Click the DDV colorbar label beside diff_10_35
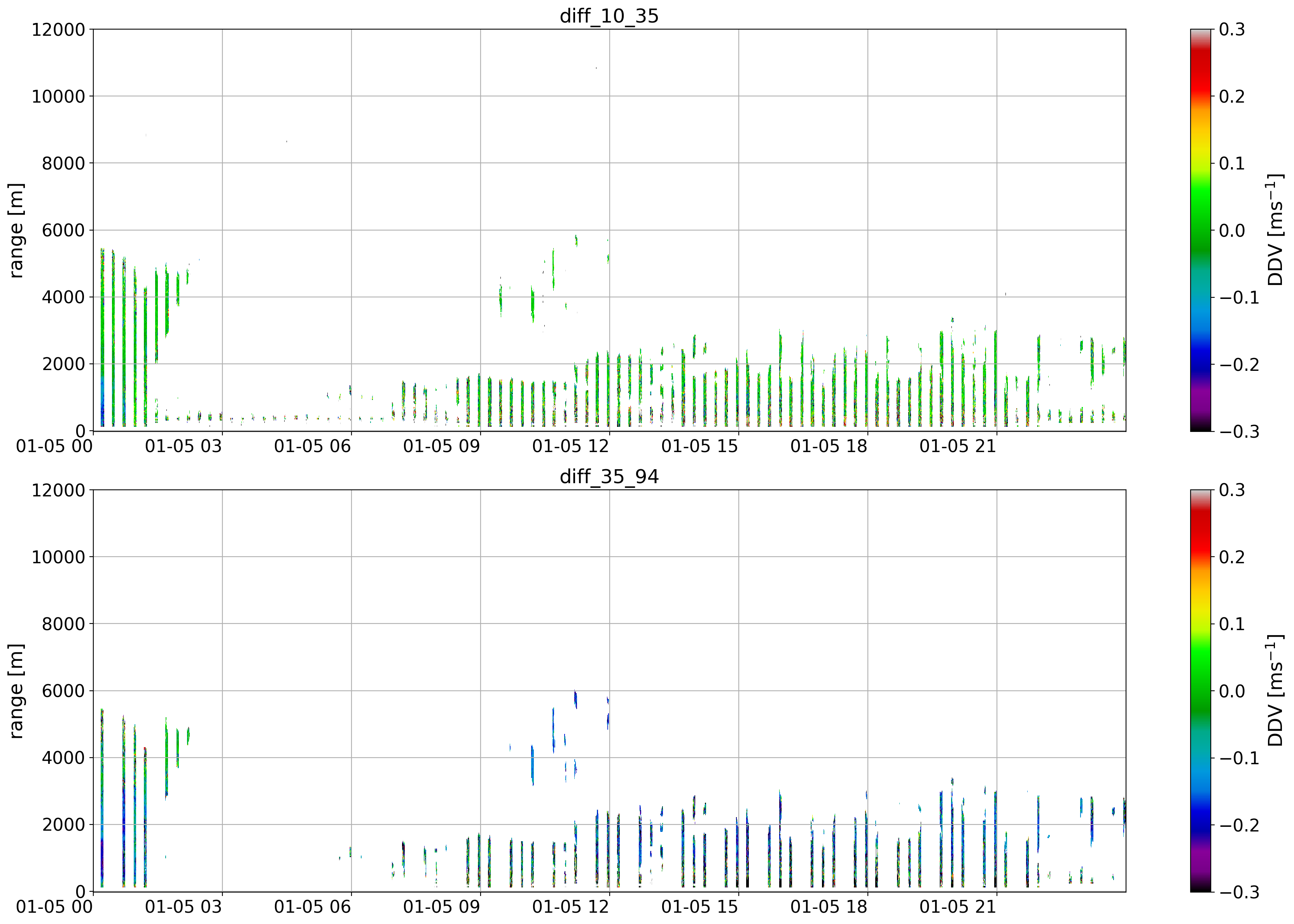This screenshot has height=924, width=1294. coord(1275,230)
